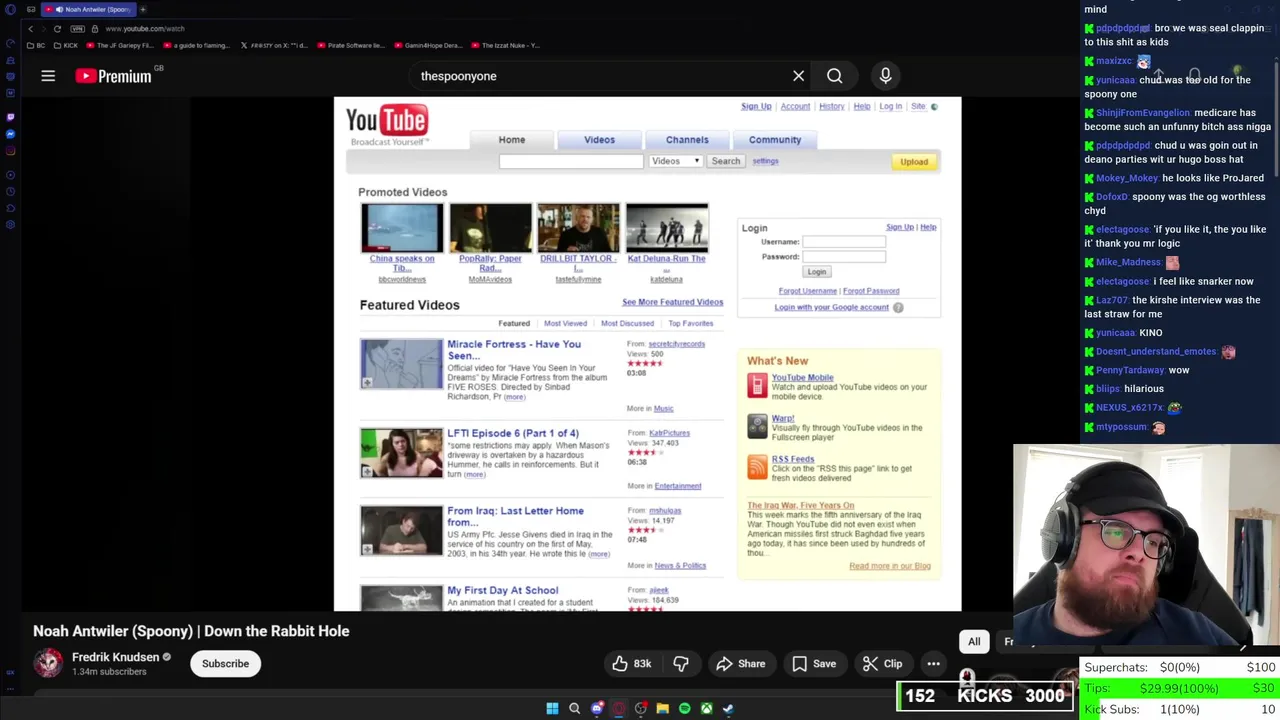
Task: Start voice search with the microphone
Action: pos(885,76)
